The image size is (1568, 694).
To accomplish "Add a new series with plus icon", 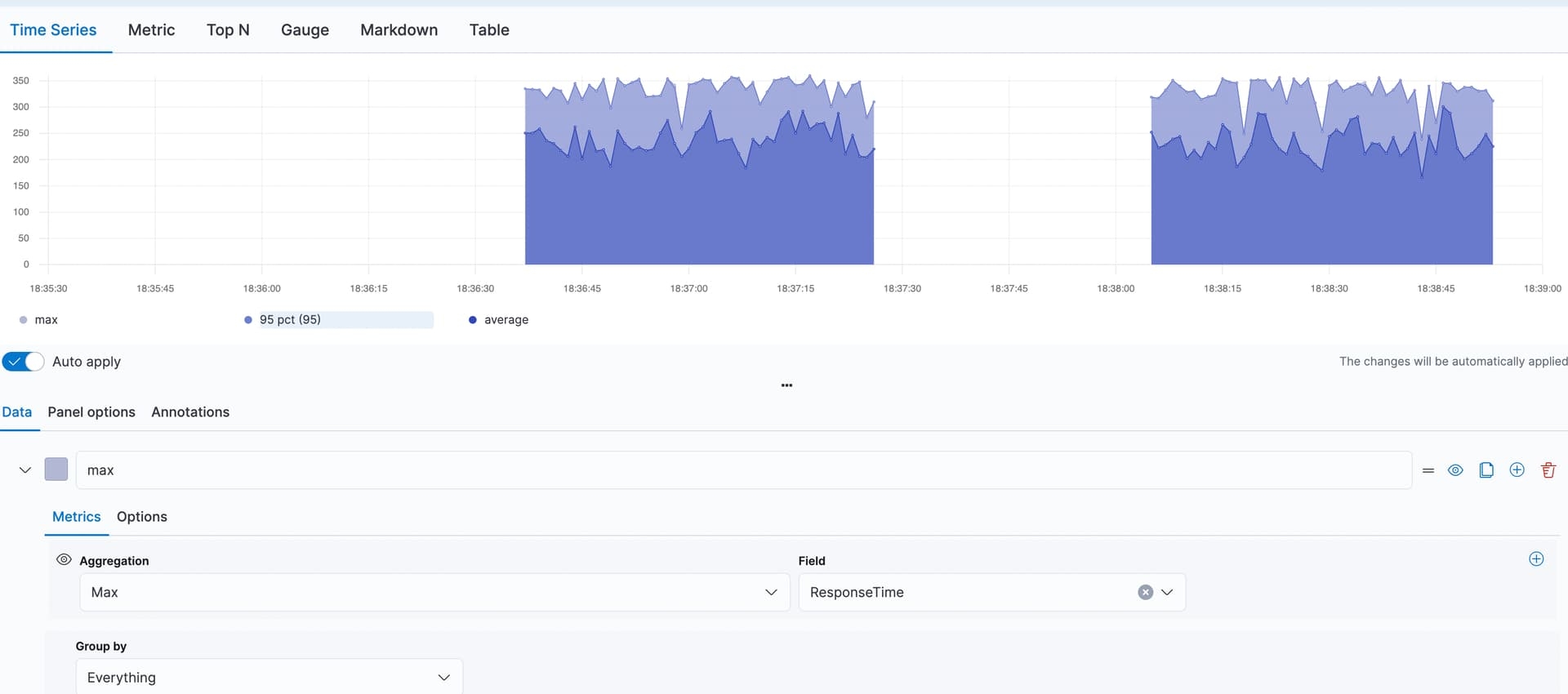I will coord(1517,470).
